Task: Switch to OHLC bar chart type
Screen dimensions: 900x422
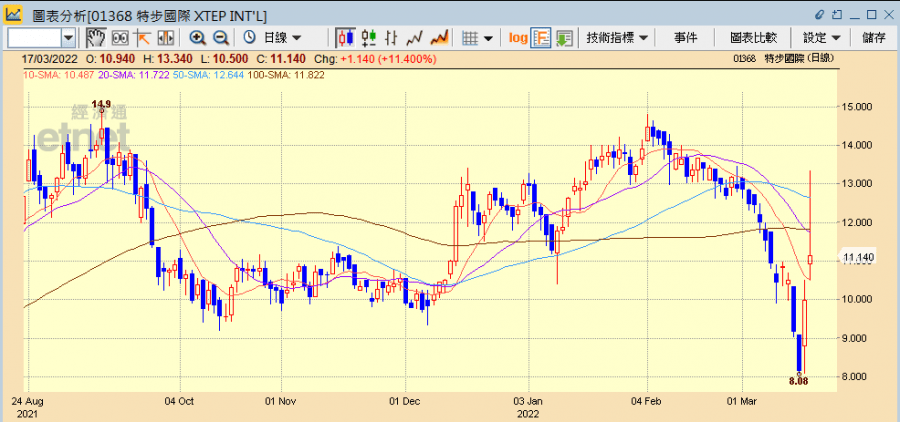Action: pos(391,38)
